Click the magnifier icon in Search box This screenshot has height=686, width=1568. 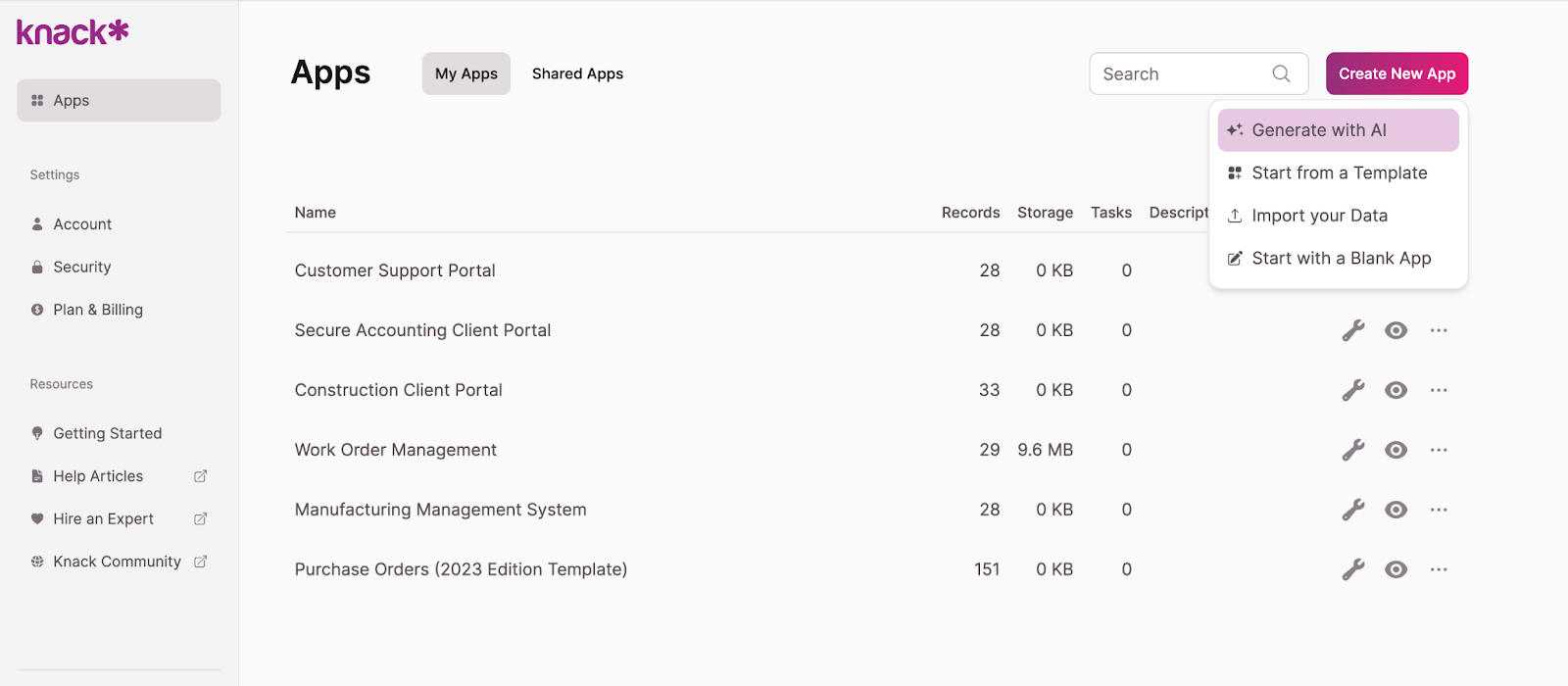(1281, 73)
